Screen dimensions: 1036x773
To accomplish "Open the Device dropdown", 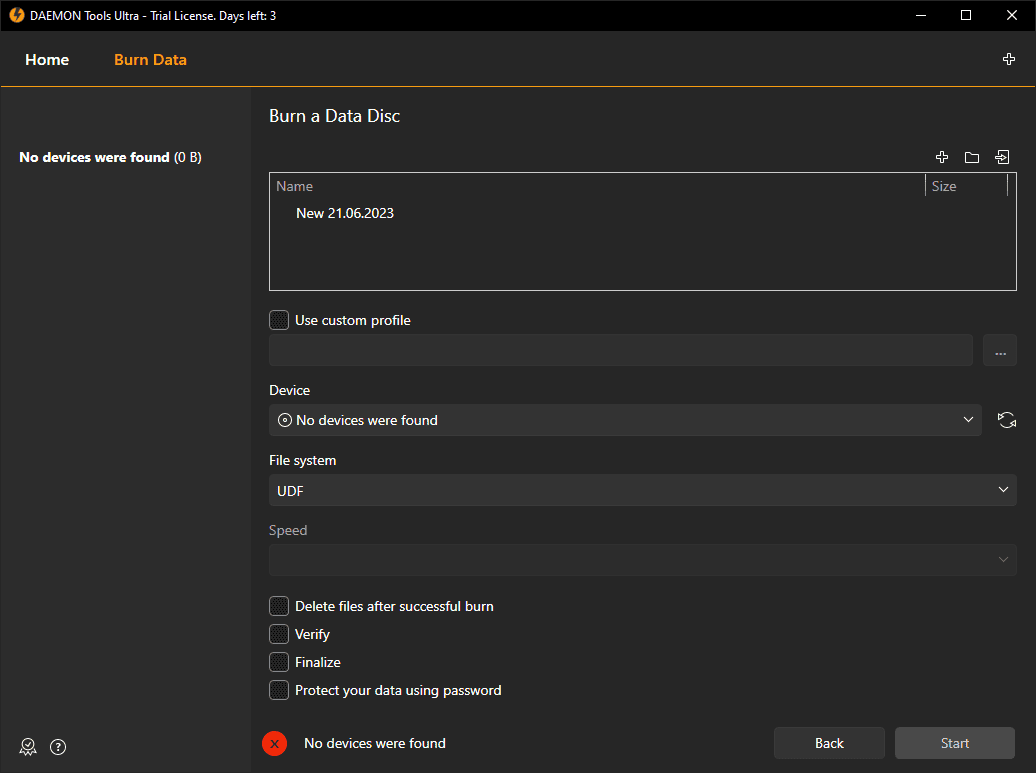I will pyautogui.click(x=625, y=420).
